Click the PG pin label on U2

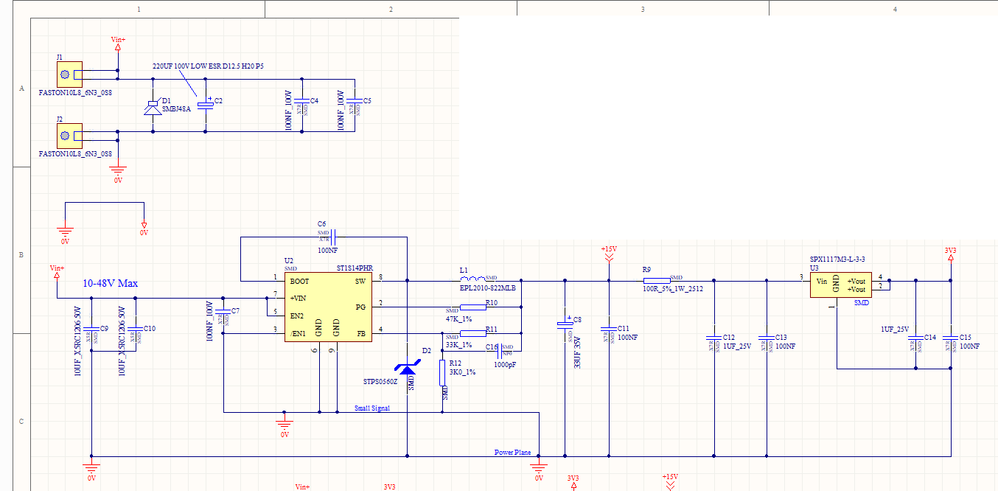pyautogui.click(x=360, y=307)
